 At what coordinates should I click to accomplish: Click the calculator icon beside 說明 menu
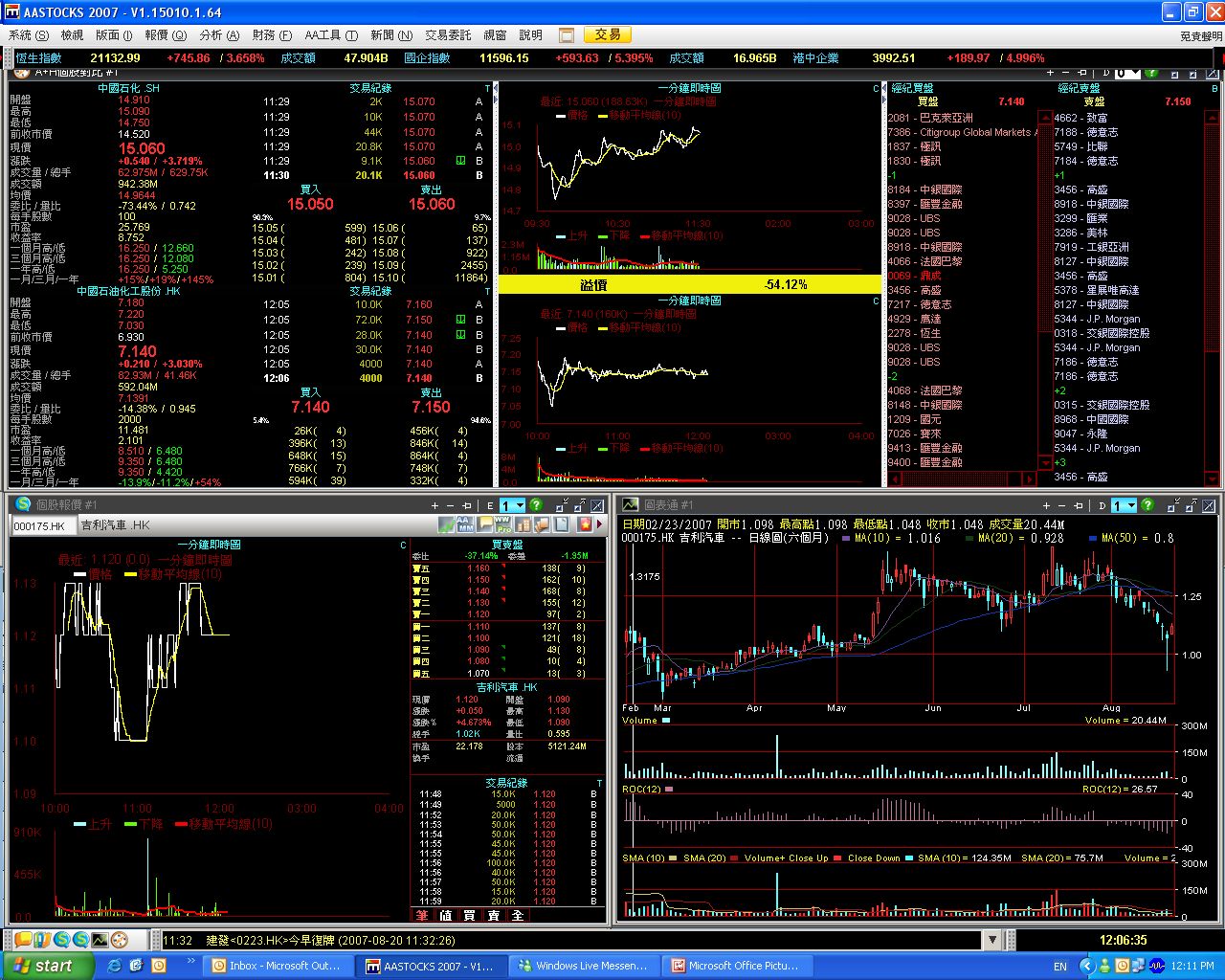pos(566,35)
